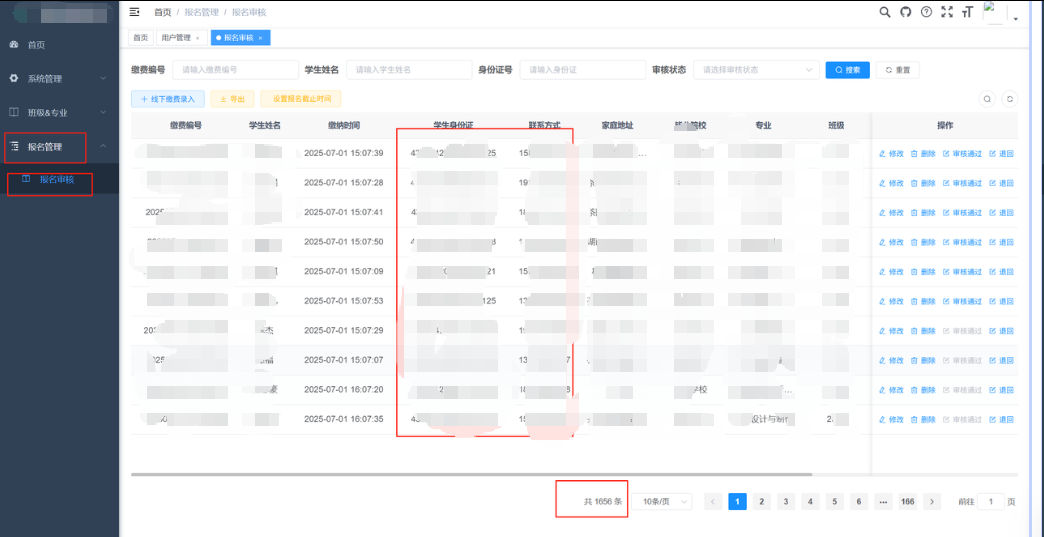The image size is (1044, 537).
Task: Switch to the 用户管理 tab
Action: pyautogui.click(x=181, y=38)
